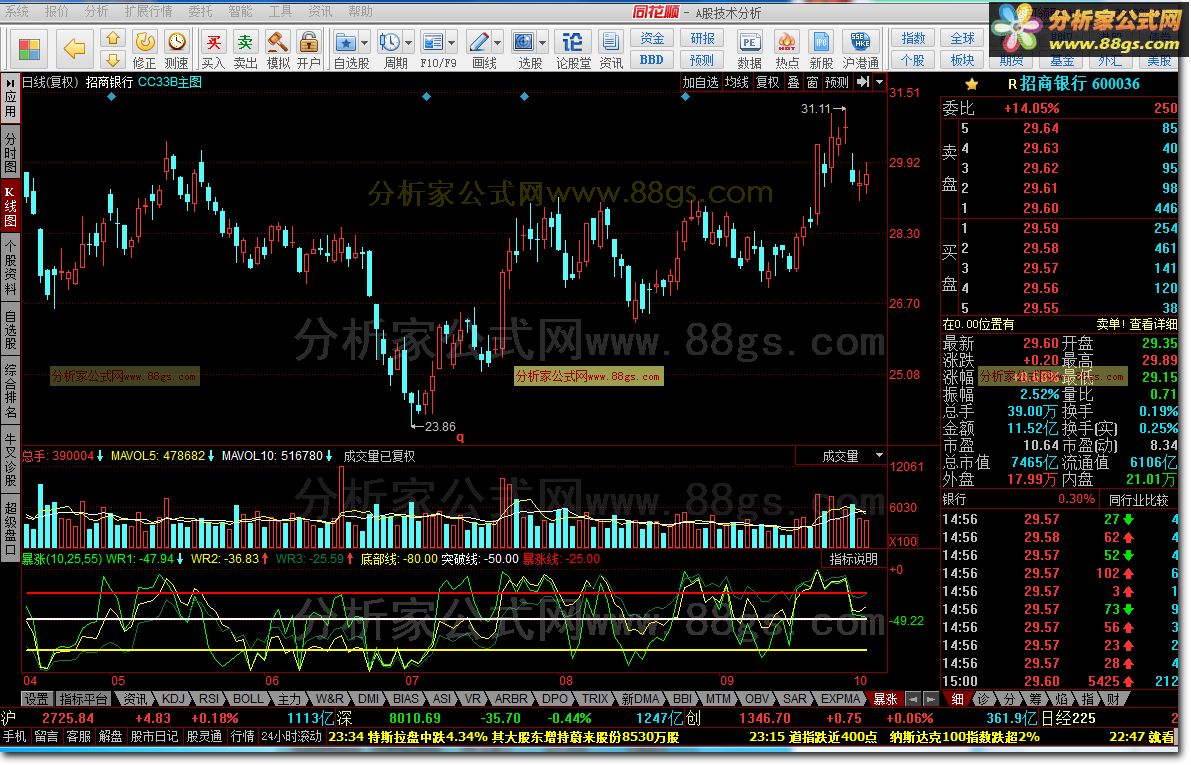This screenshot has width=1191, height=765.
Task: Click the 设置 settings button at bottom
Action: (x=36, y=699)
